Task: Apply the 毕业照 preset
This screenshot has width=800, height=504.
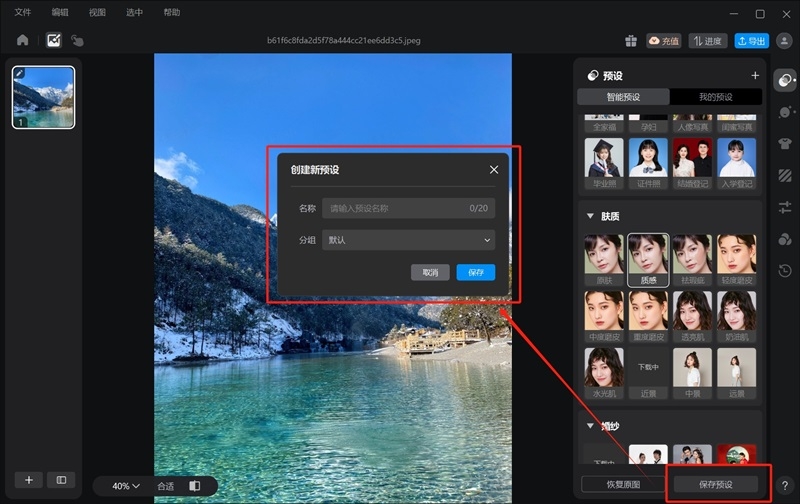Action: [604, 163]
